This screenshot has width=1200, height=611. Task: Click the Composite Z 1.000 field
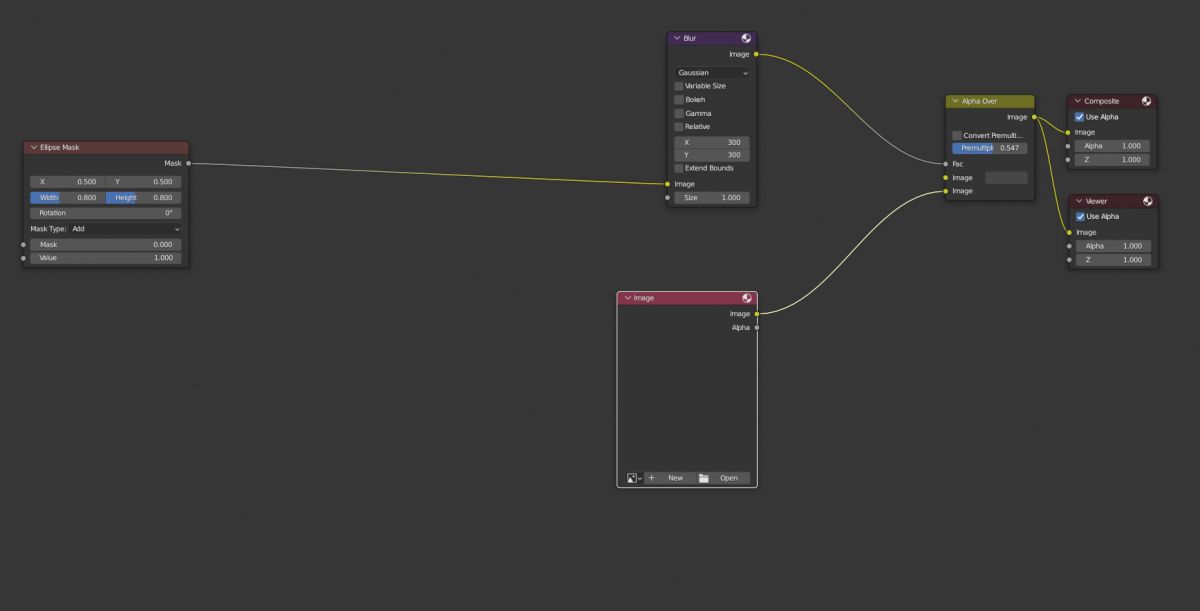pyautogui.click(x=1112, y=160)
